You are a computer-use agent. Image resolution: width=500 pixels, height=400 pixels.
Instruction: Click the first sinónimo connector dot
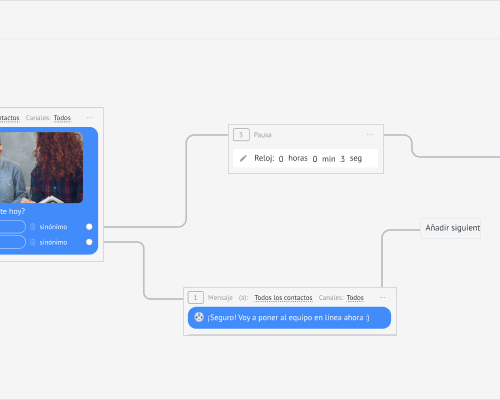(x=89, y=227)
